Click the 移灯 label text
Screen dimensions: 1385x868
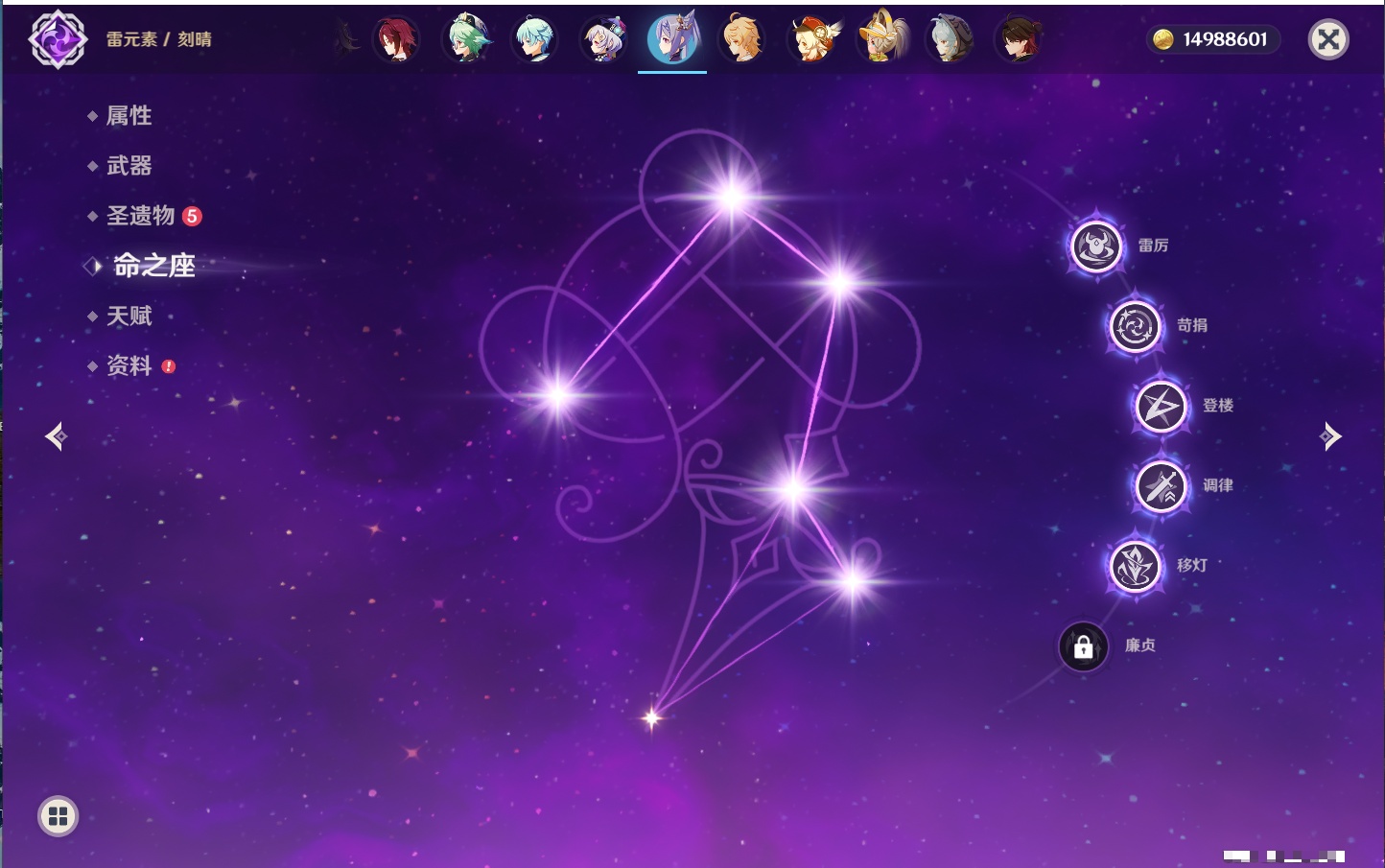1192,565
